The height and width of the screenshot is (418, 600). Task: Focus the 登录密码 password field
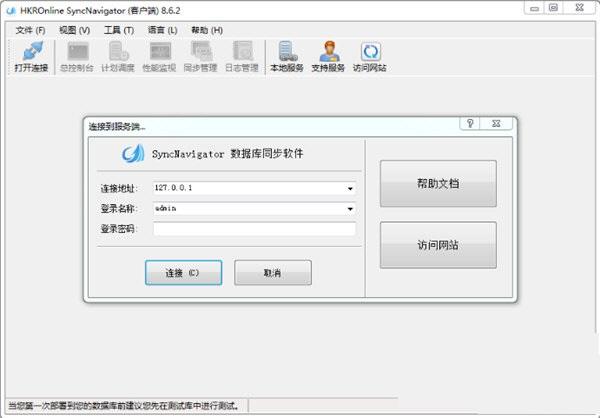tap(254, 229)
